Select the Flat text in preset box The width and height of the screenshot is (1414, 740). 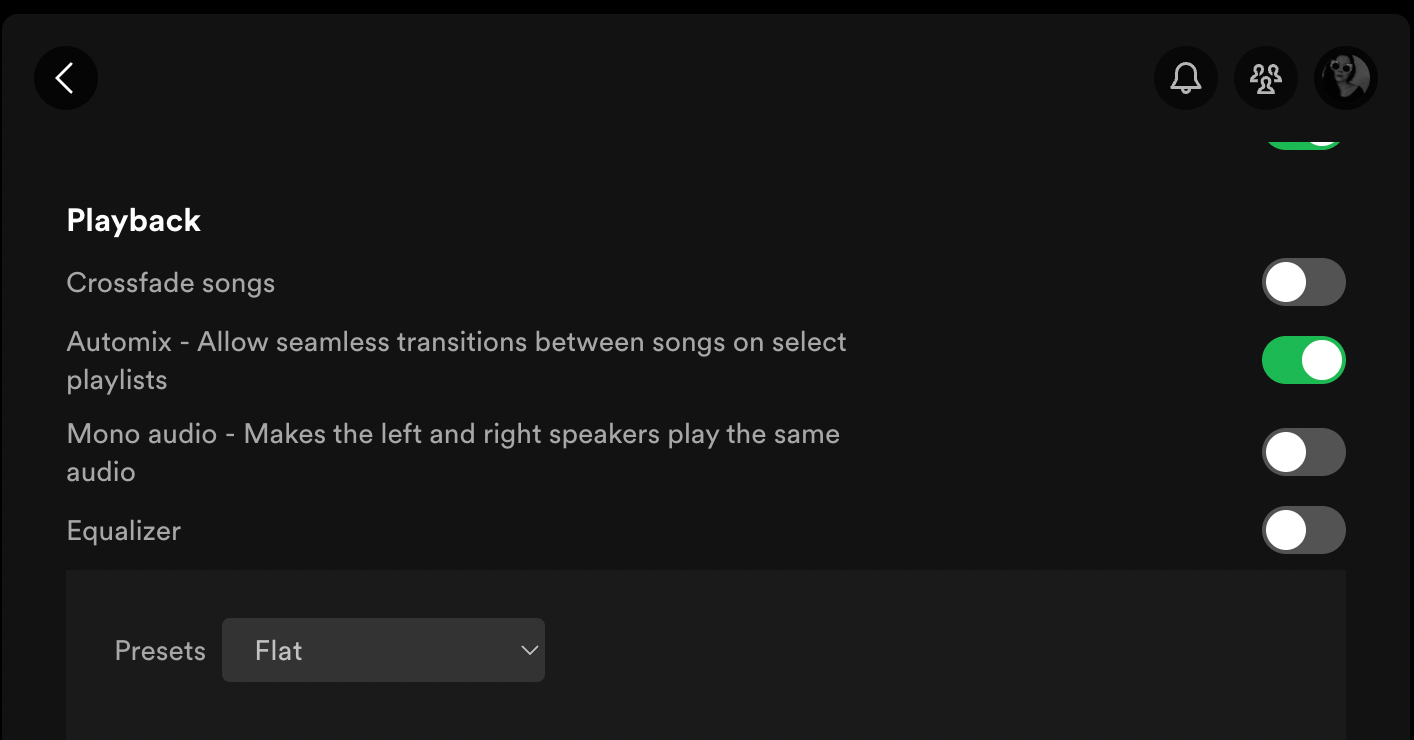[279, 651]
